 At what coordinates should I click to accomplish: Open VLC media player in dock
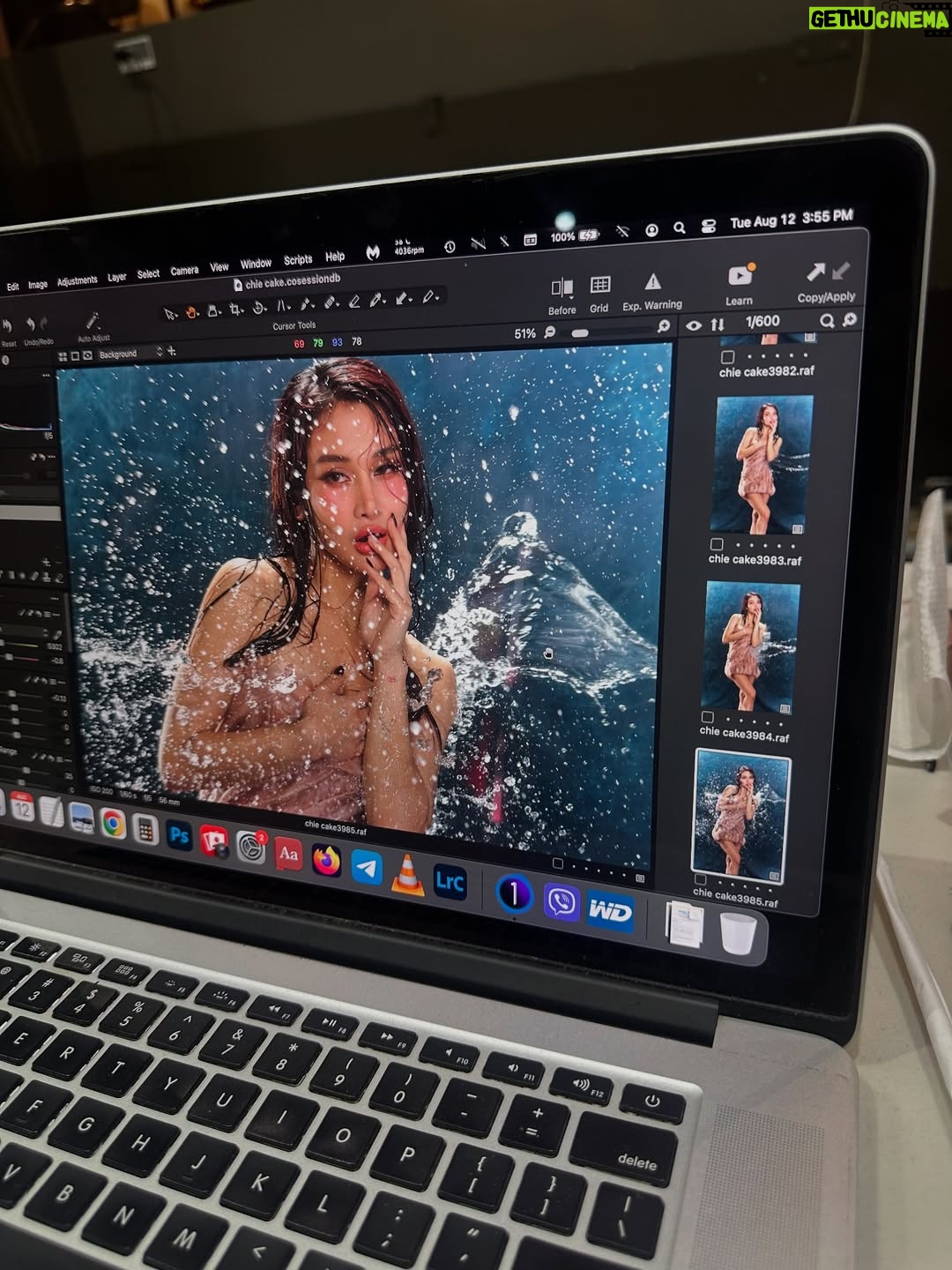click(406, 874)
